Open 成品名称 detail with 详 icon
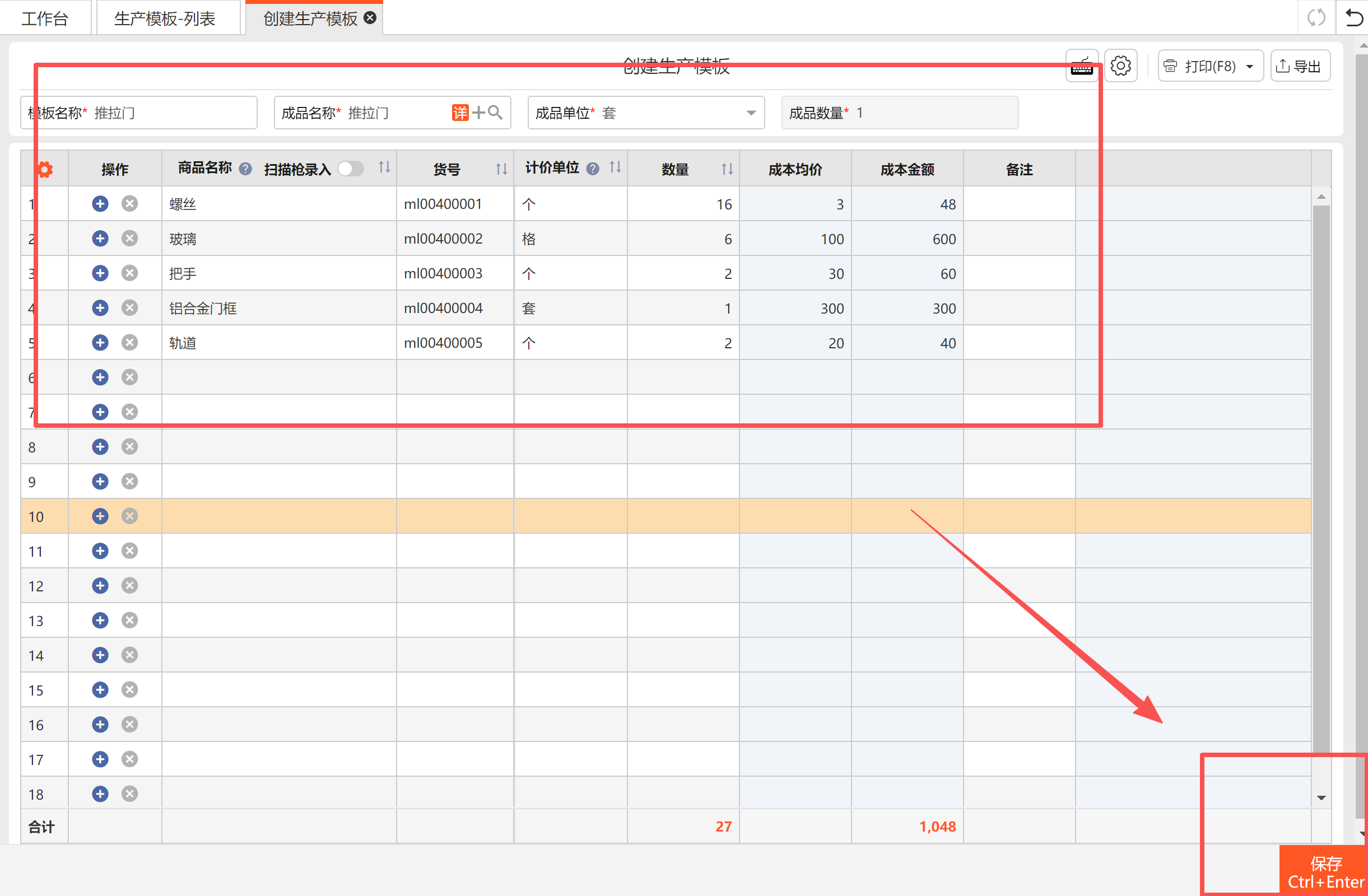The image size is (1368, 896). (460, 113)
